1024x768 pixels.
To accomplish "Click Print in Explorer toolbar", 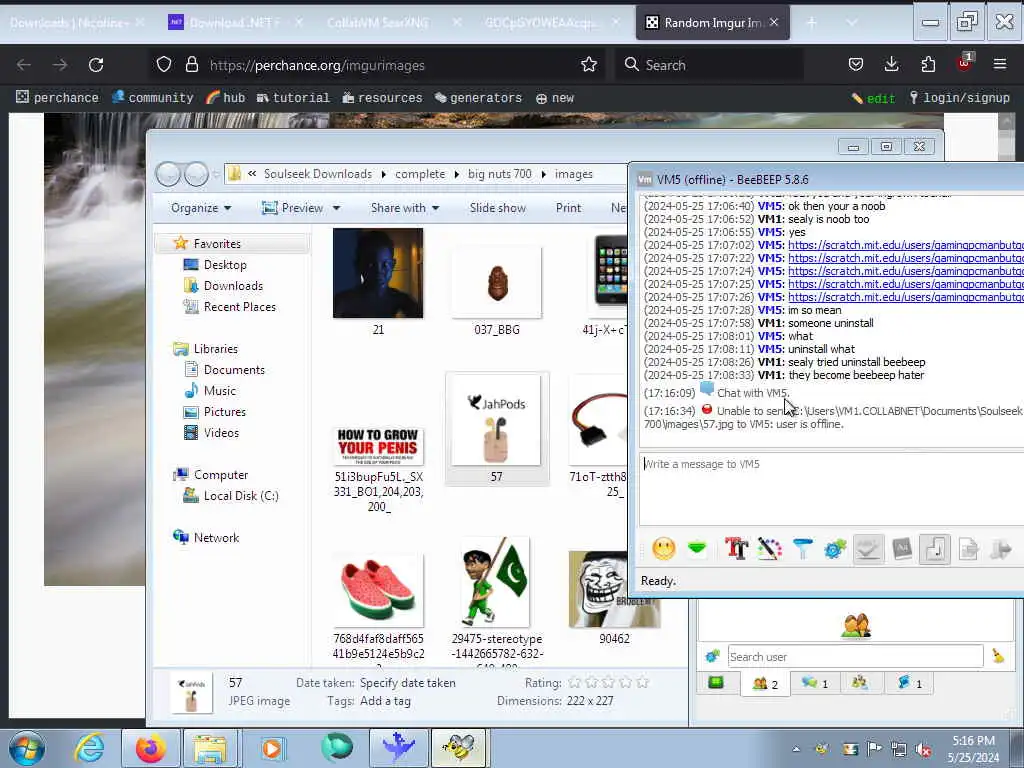I will pyautogui.click(x=568, y=208).
